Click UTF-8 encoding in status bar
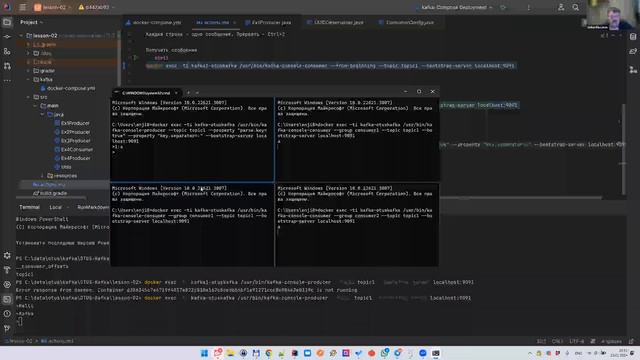Screen dimensions: 640x360 pyautogui.click(x=576, y=341)
